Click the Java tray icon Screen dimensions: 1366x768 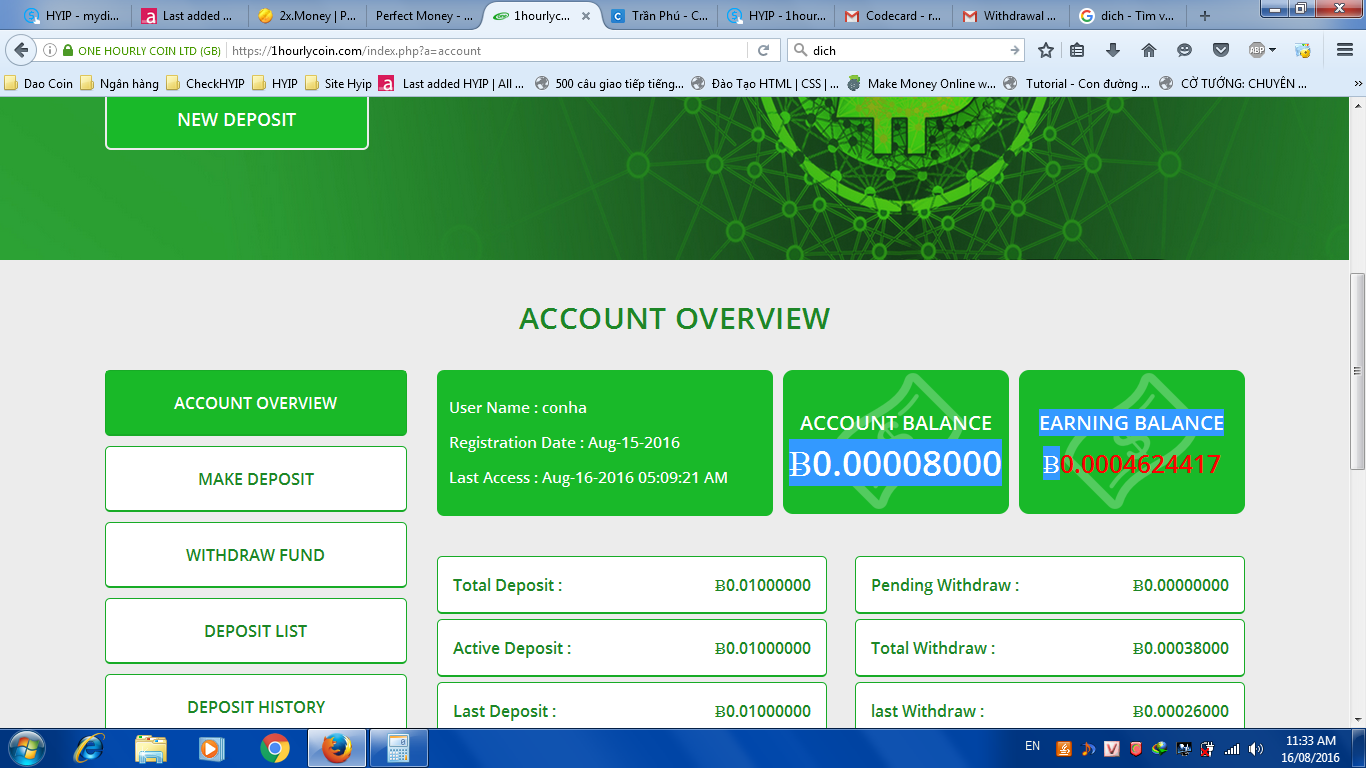coord(1064,748)
